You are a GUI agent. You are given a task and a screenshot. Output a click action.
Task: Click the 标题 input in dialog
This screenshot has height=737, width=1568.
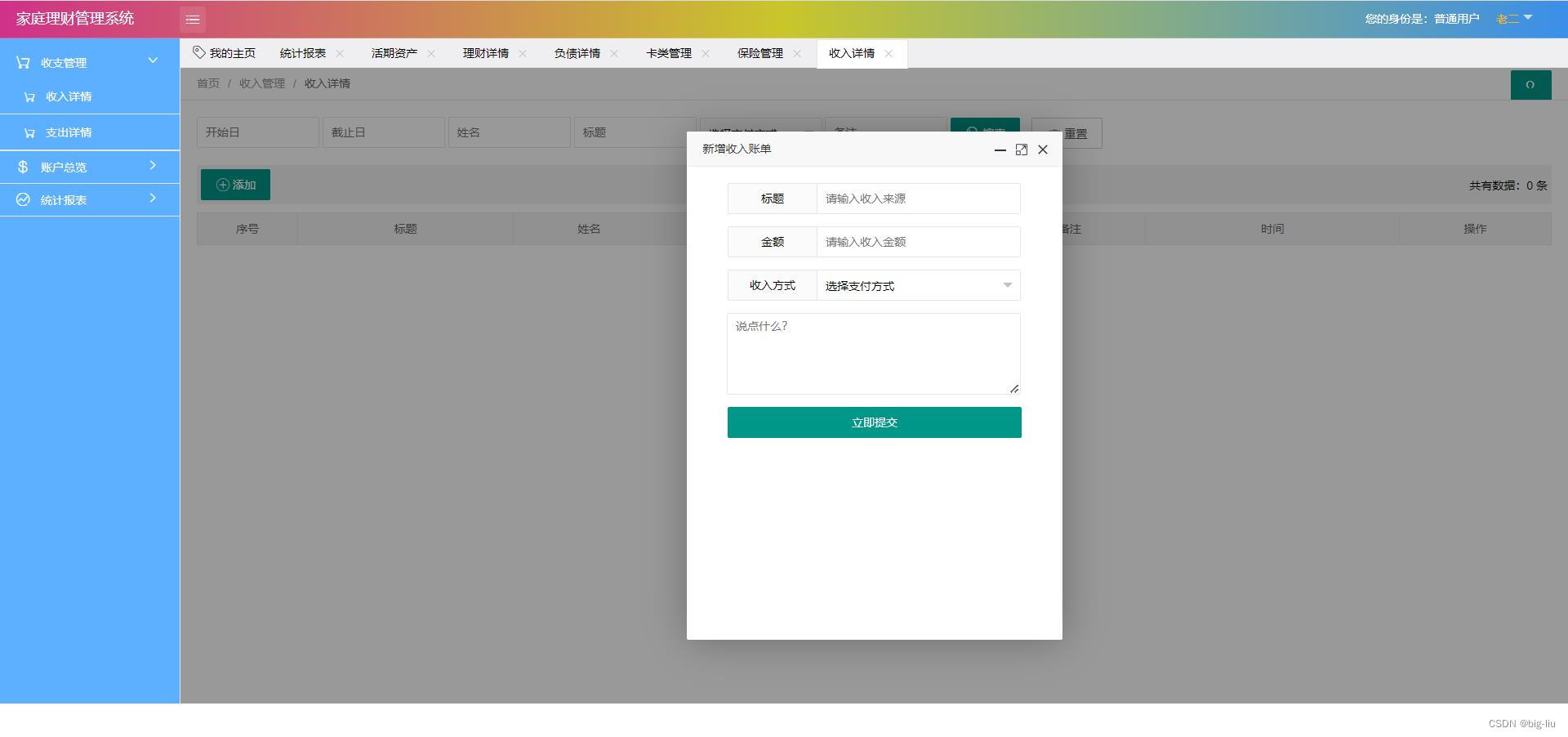click(x=919, y=199)
